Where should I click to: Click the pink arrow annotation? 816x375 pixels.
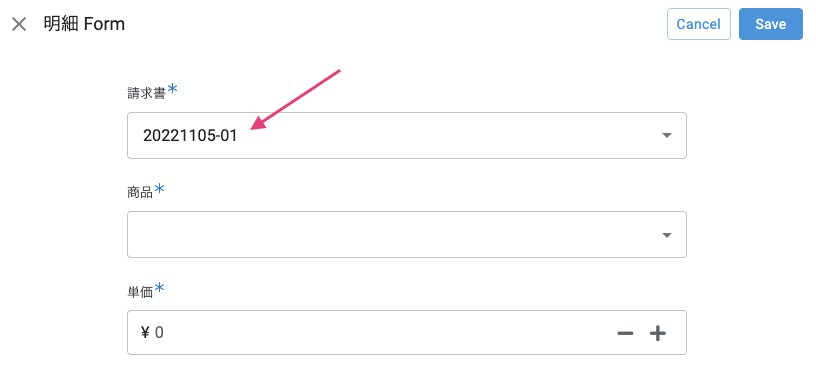point(296,99)
